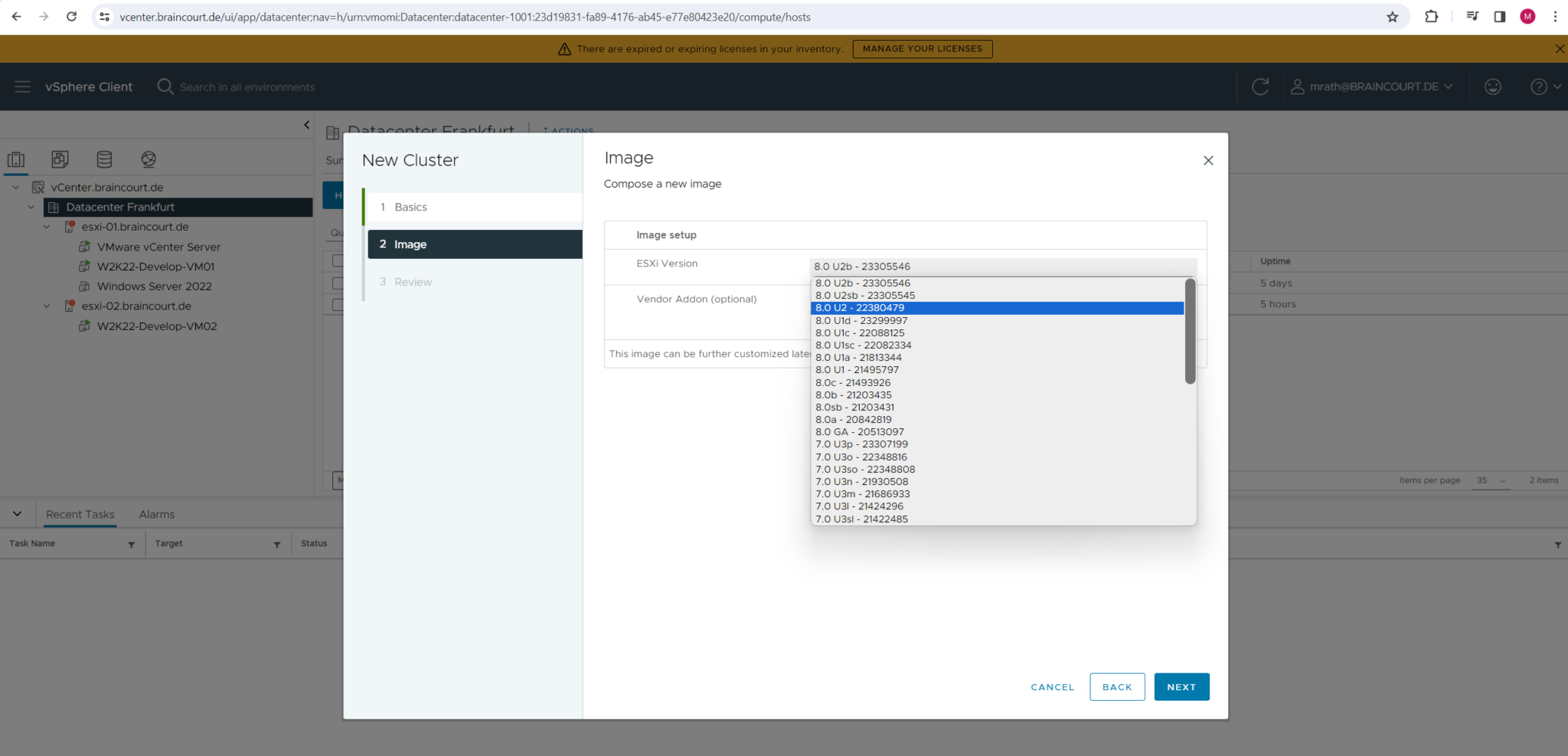Select ESXi version 8.0 U1d - 23299997
Viewport: 1568px width, 756px height.
[861, 320]
